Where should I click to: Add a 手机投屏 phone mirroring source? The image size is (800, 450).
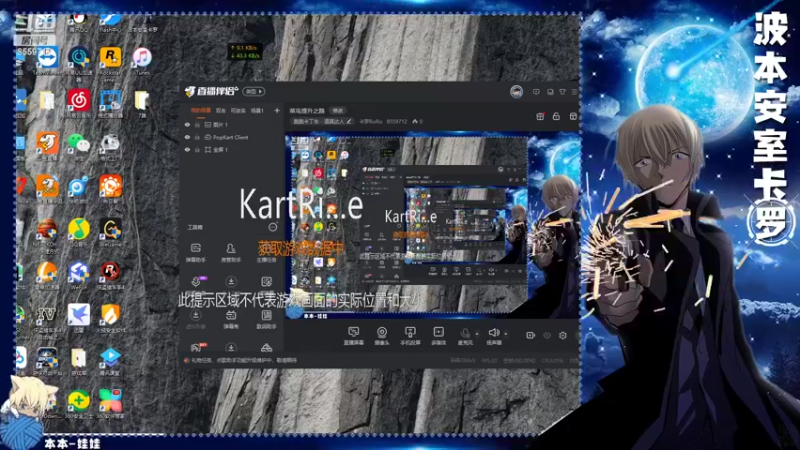click(410, 336)
